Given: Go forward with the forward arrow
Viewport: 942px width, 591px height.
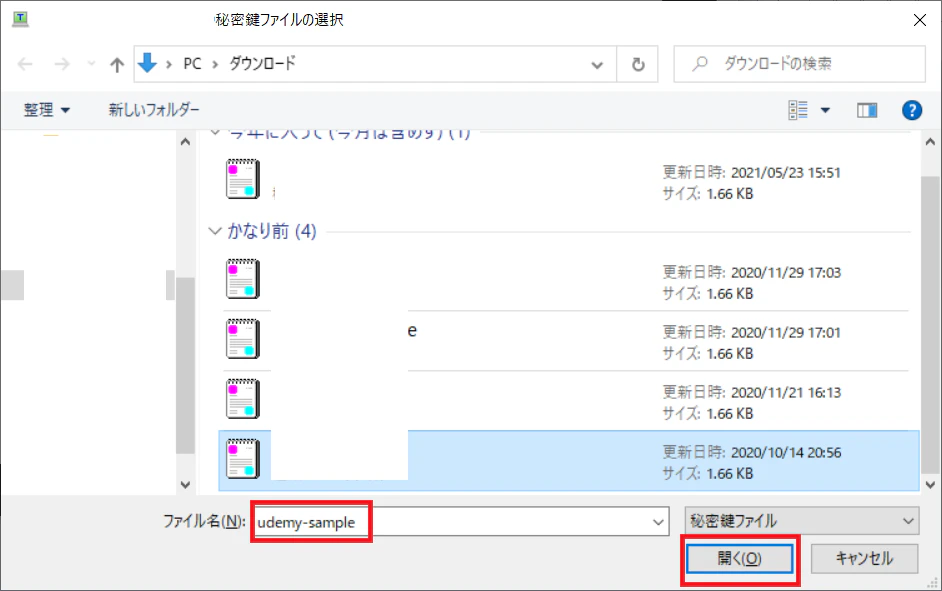Looking at the screenshot, I should (x=62, y=64).
